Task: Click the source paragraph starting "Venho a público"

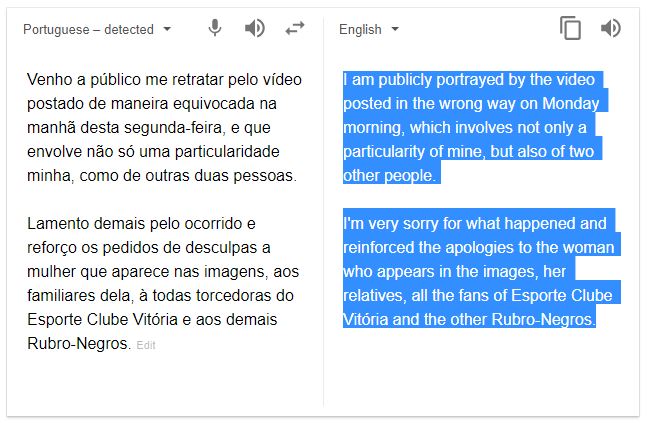Action: (x=160, y=127)
